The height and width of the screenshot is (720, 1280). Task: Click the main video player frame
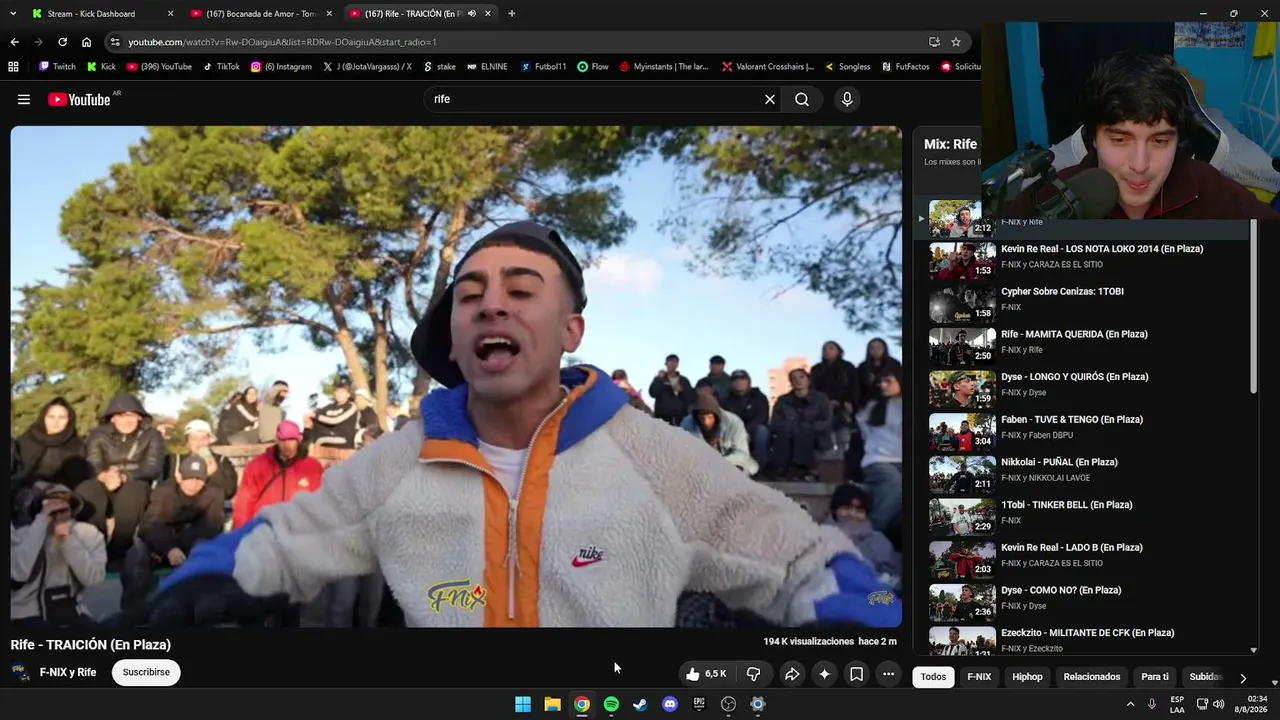click(x=456, y=376)
